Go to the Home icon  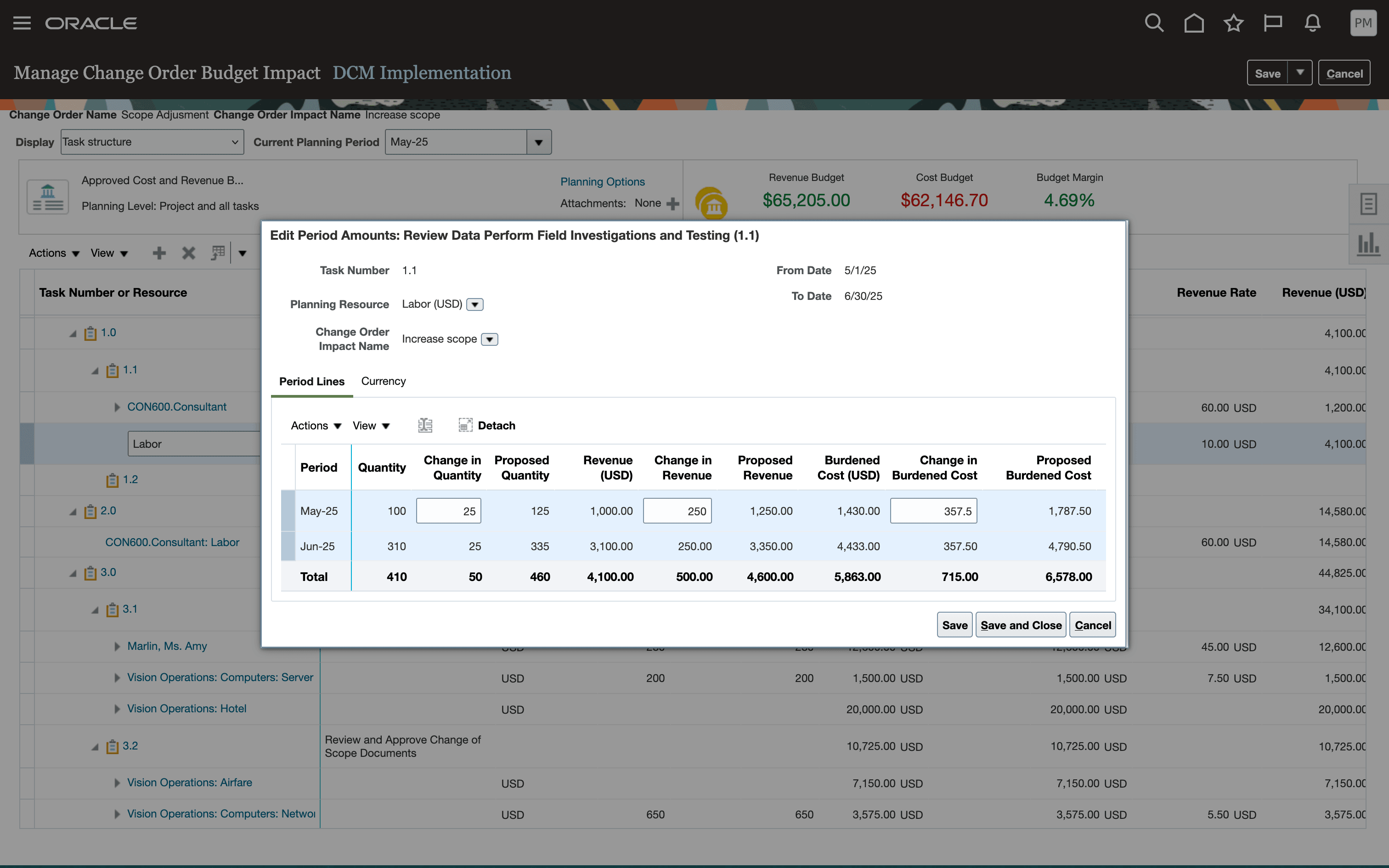[1194, 23]
